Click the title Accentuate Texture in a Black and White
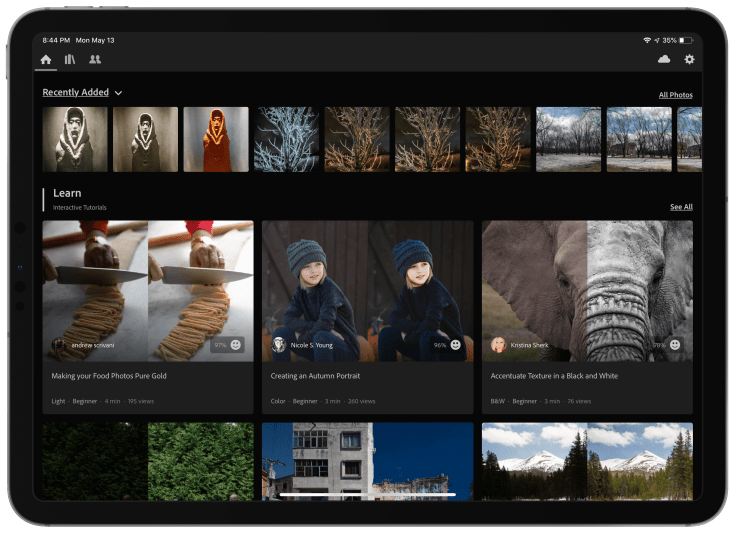736x534 pixels. [x=554, y=376]
